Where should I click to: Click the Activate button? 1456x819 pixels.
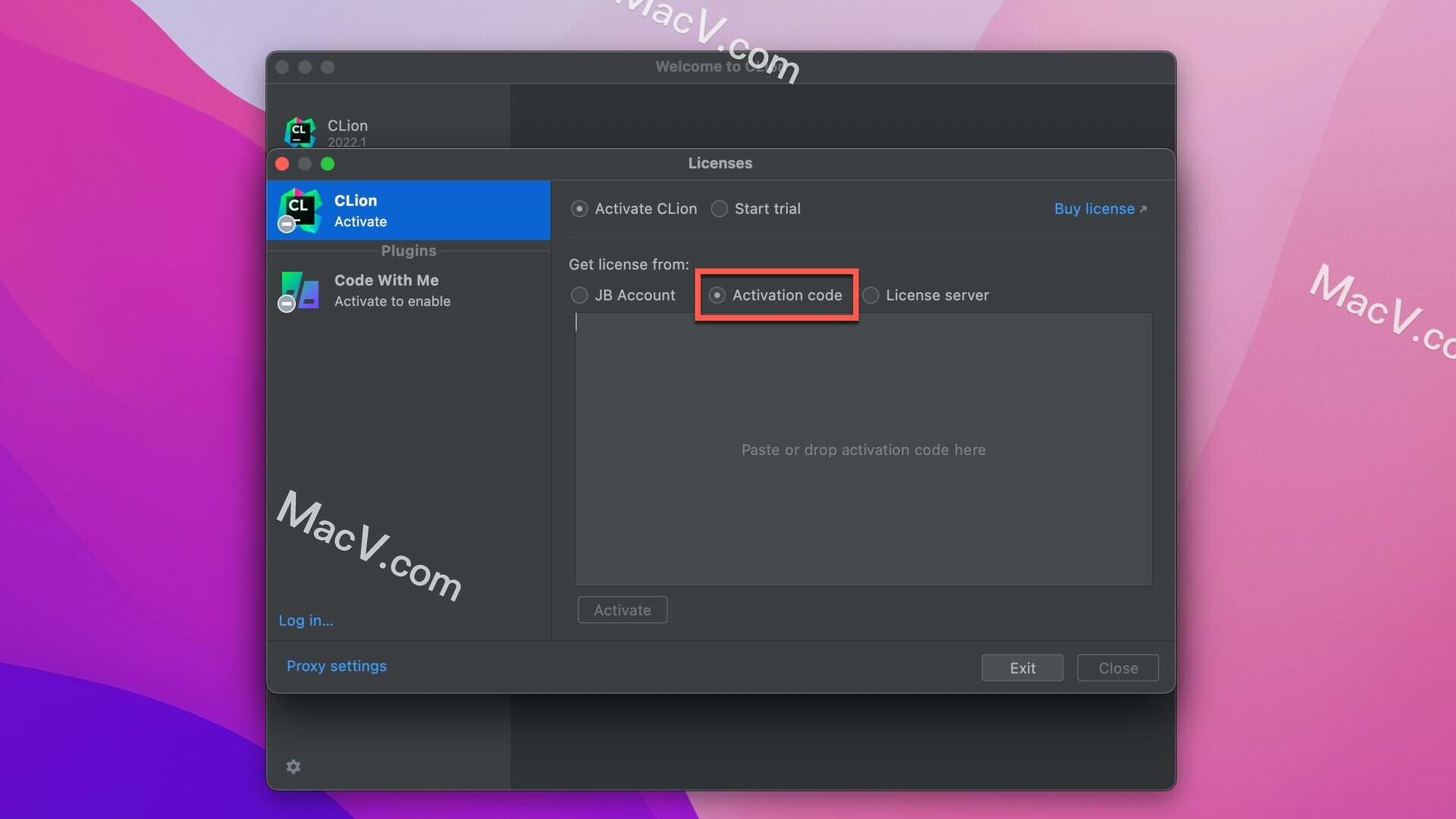(x=622, y=609)
